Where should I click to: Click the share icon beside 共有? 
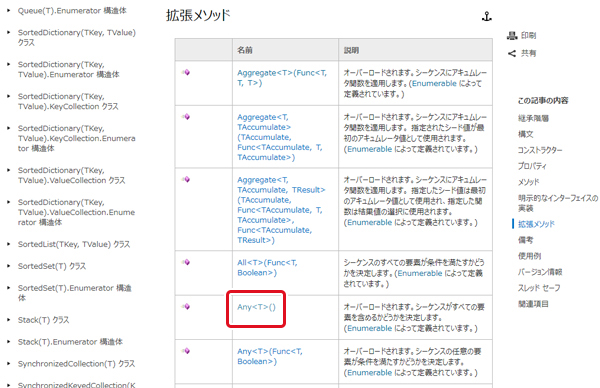(512, 54)
